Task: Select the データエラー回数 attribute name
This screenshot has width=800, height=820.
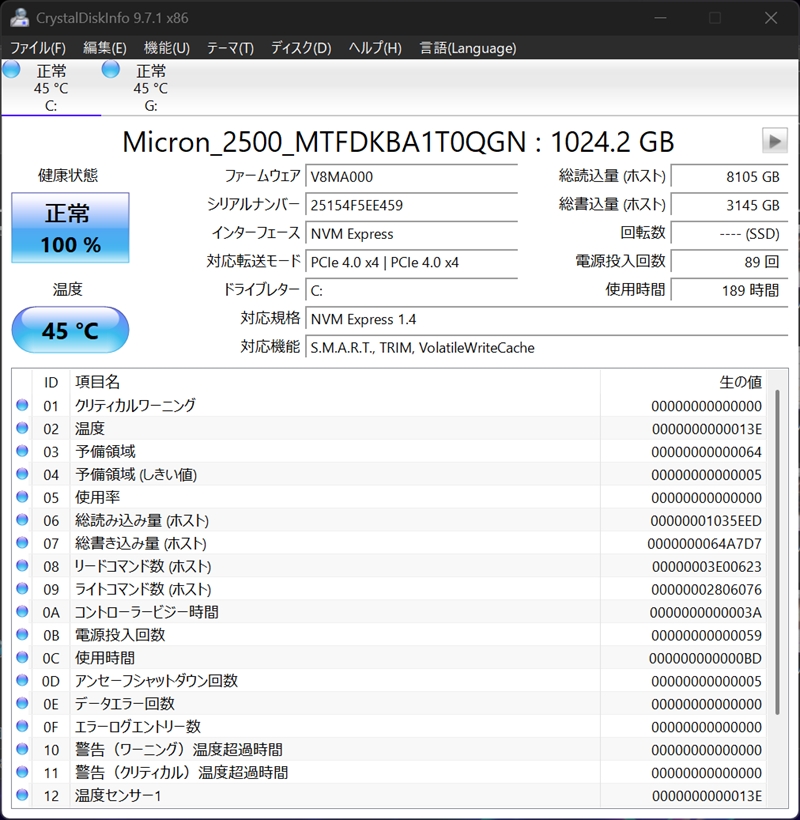Action: [124, 704]
